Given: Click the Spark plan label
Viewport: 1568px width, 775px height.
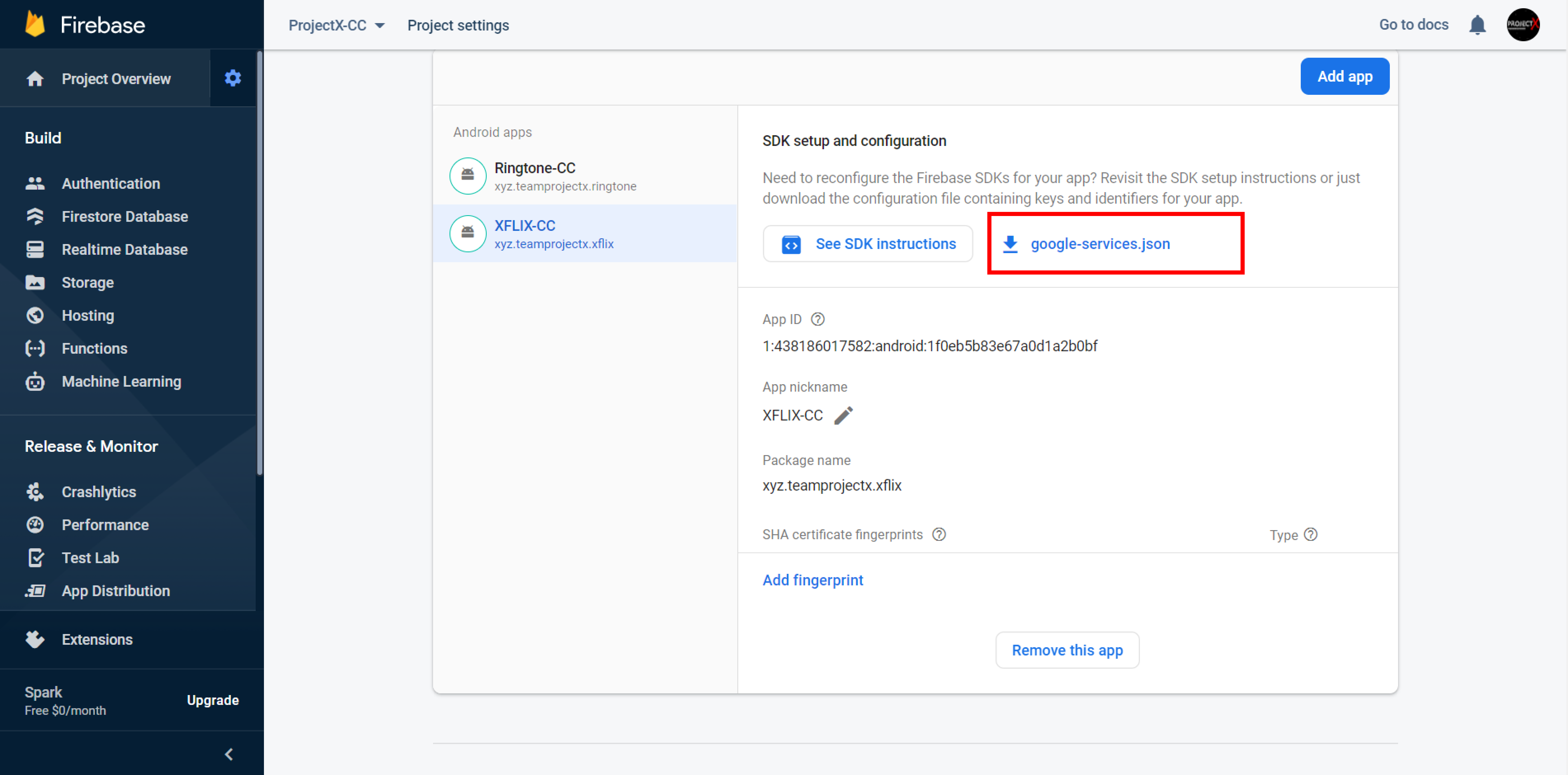Looking at the screenshot, I should [43, 692].
